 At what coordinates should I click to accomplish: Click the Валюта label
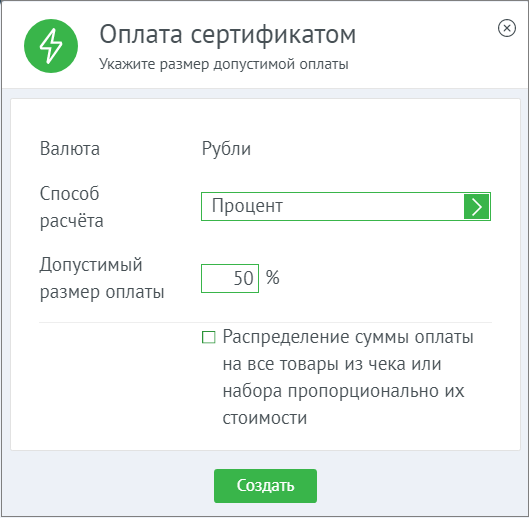[x=70, y=149]
